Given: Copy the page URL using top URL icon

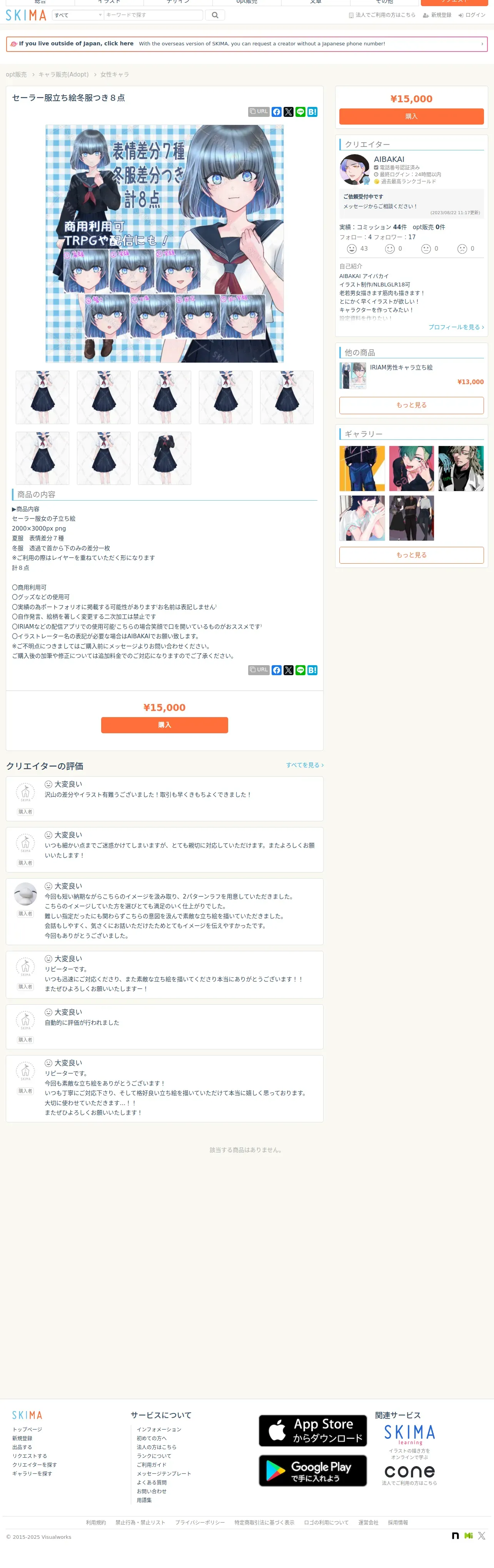Looking at the screenshot, I should pos(259,112).
